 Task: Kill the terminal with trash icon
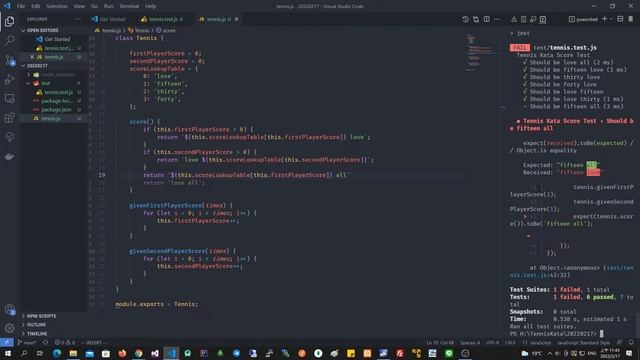(631, 19)
